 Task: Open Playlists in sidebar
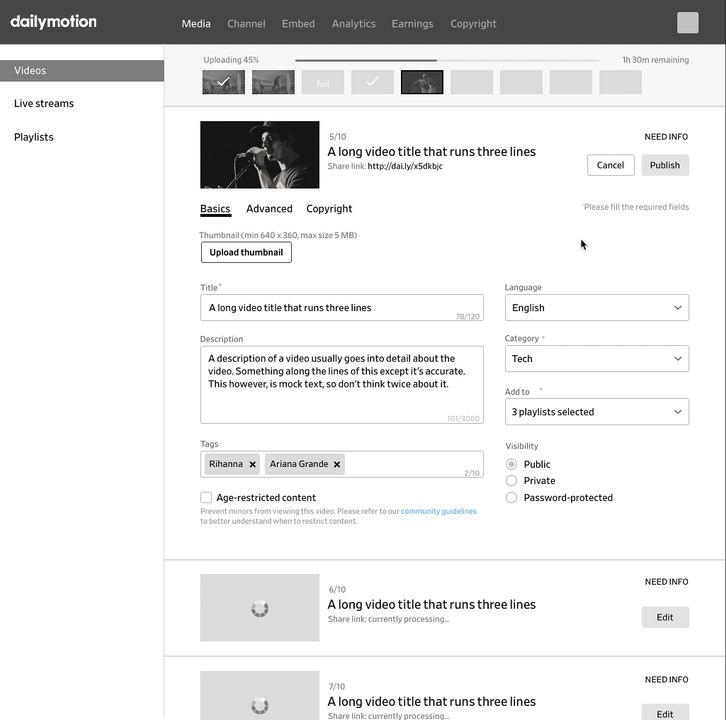tap(34, 137)
